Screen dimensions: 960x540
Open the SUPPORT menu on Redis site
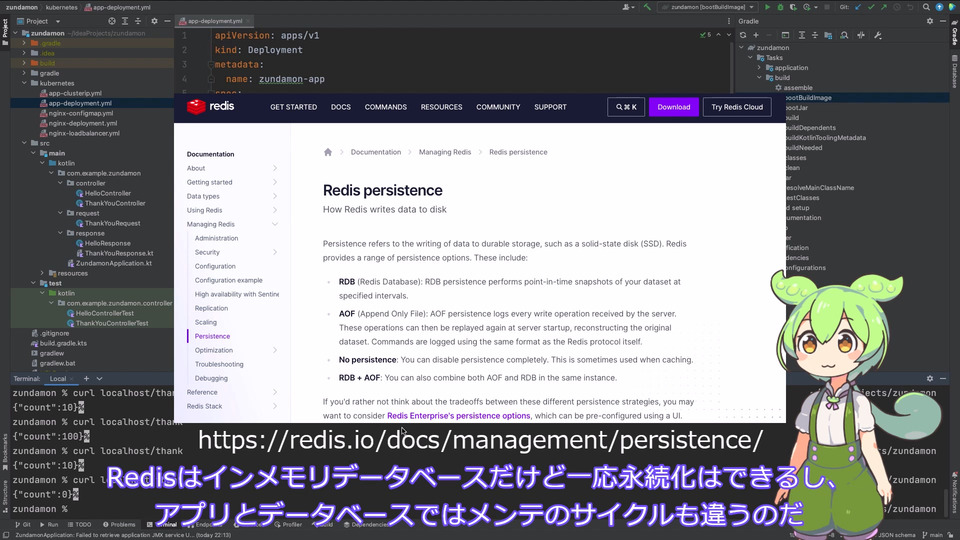point(550,107)
